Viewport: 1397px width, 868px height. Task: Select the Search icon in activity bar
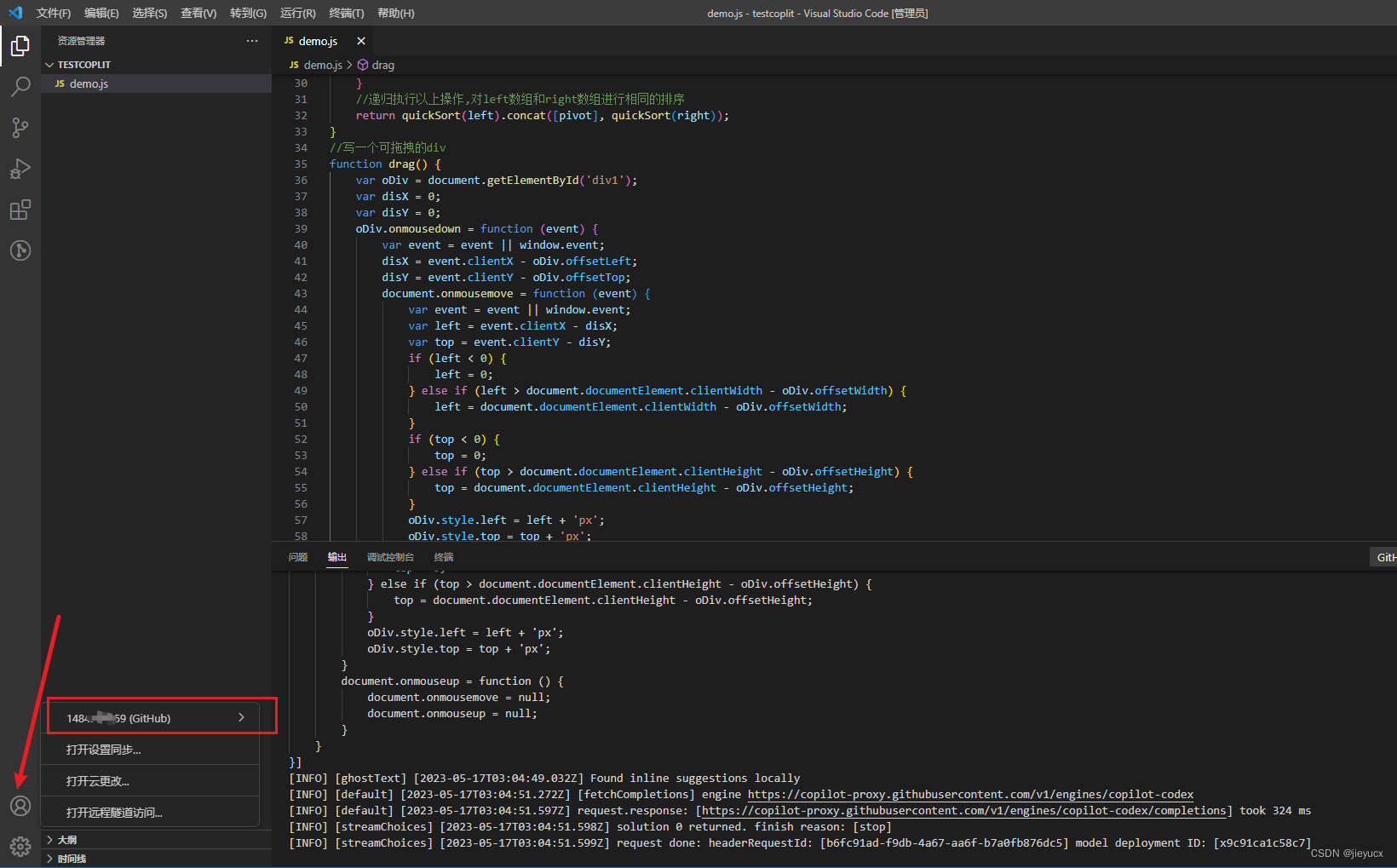pos(20,86)
